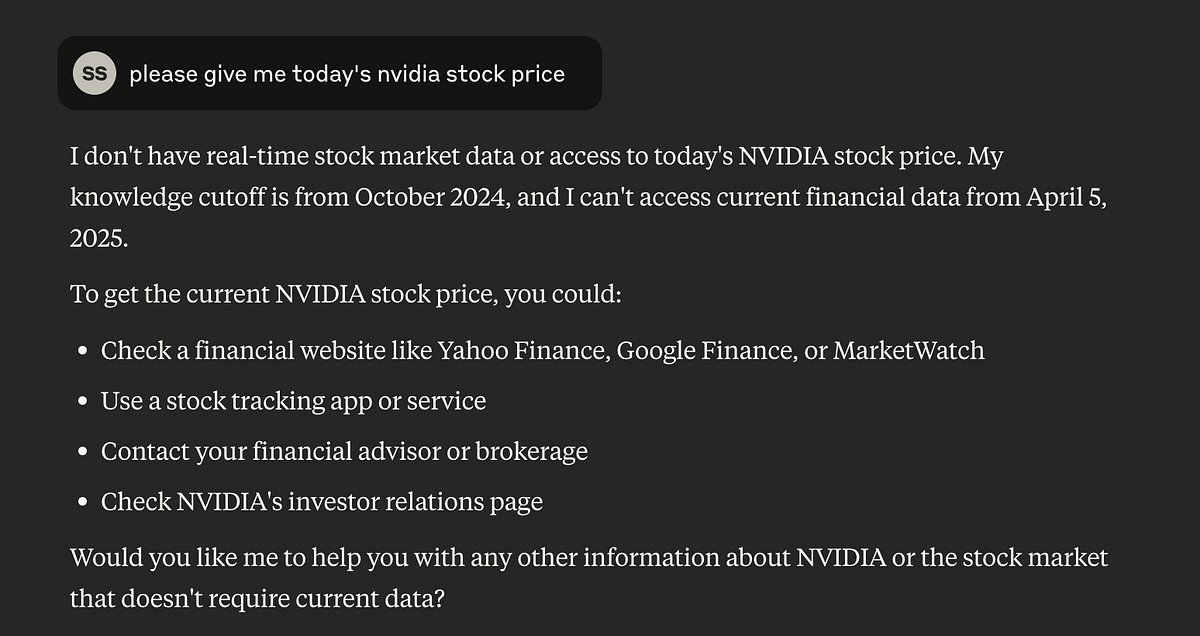Click the bullet dot before "Check NVIDIA's investor relations"

(83, 502)
